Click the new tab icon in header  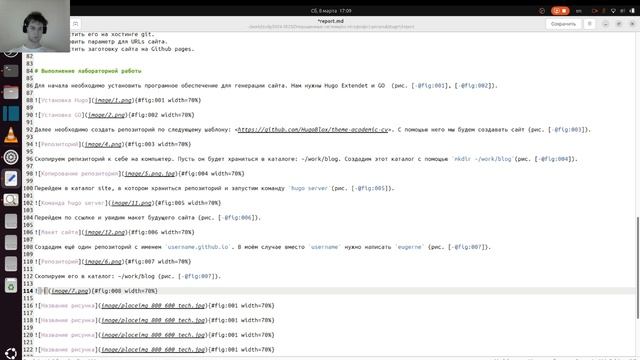76,24
